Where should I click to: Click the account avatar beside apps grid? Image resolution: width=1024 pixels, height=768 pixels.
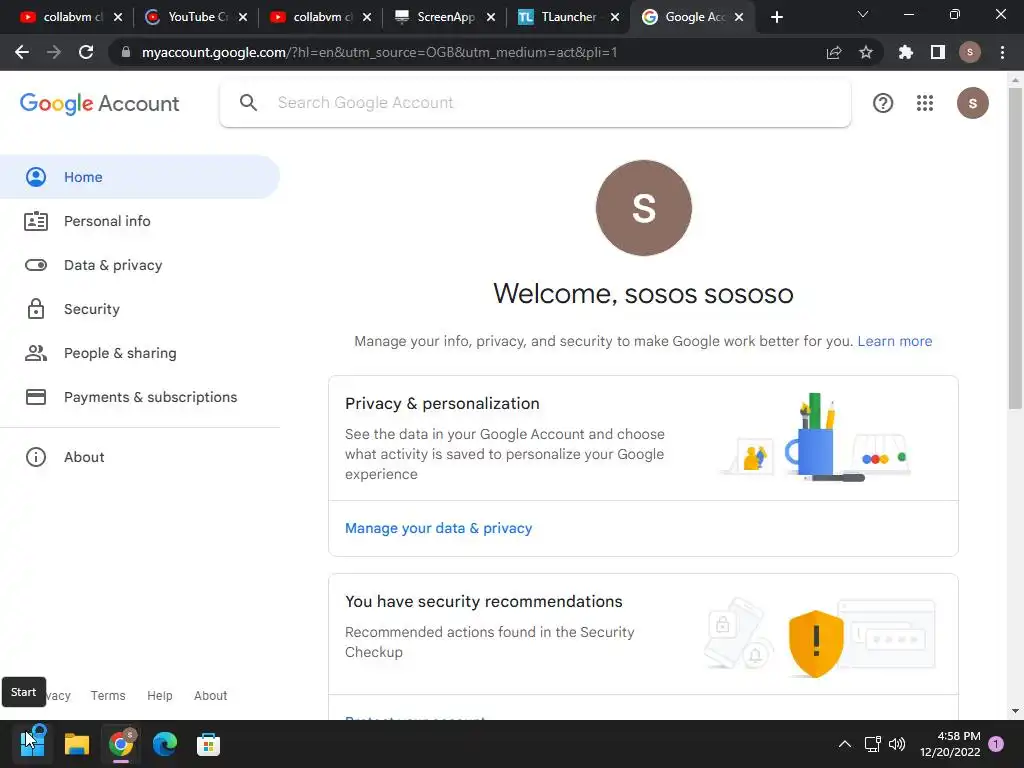[972, 103]
